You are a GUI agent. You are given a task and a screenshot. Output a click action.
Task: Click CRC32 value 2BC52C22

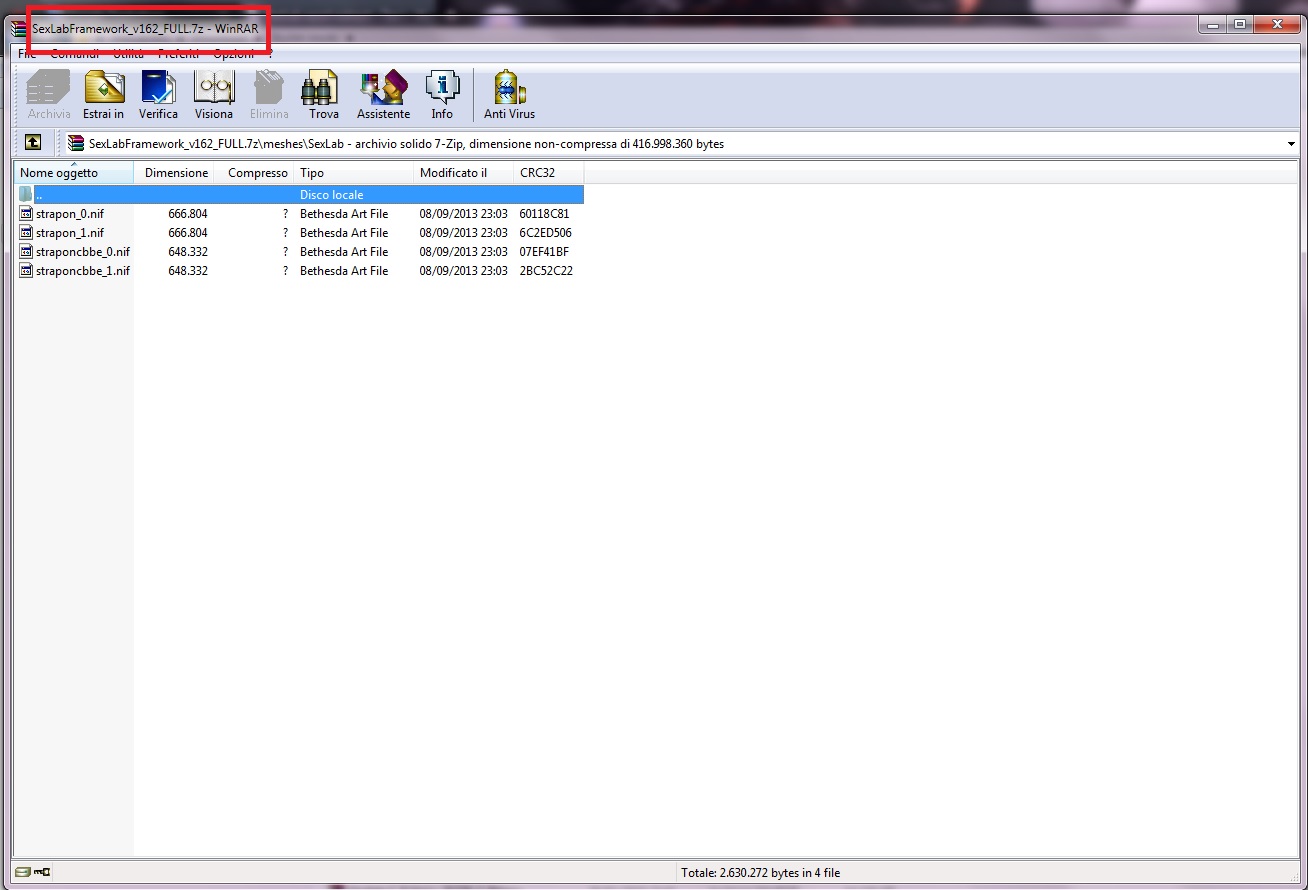point(547,271)
